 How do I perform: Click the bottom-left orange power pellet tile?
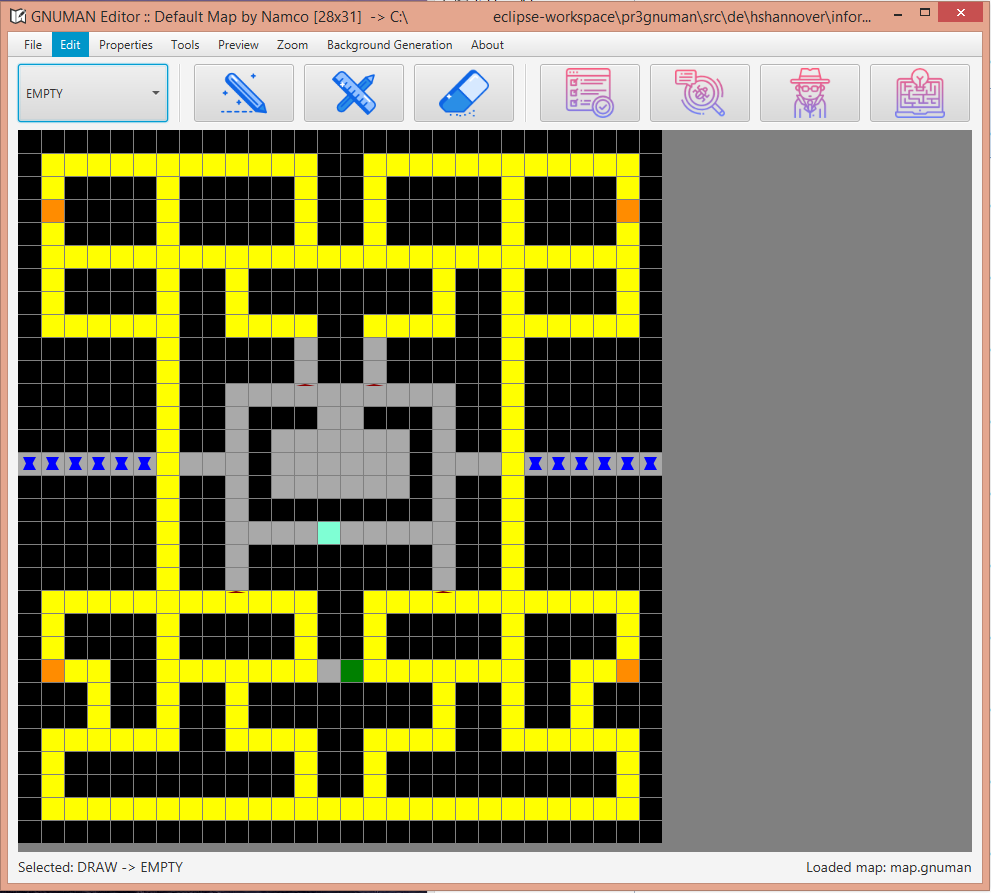52,671
